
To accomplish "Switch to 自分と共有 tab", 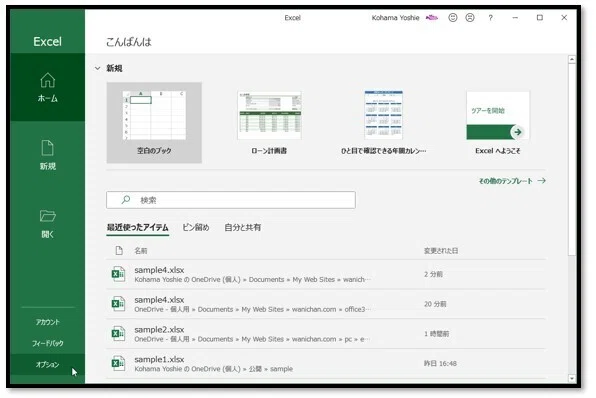I will (x=243, y=227).
